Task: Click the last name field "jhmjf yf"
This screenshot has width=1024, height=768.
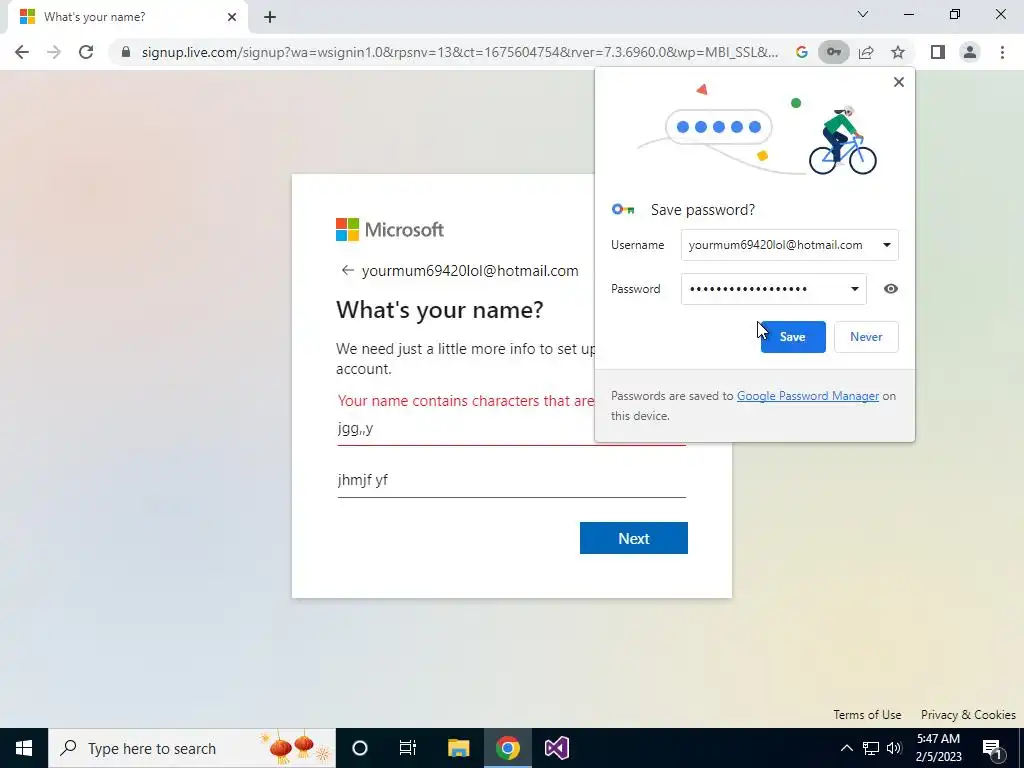Action: 511,481
